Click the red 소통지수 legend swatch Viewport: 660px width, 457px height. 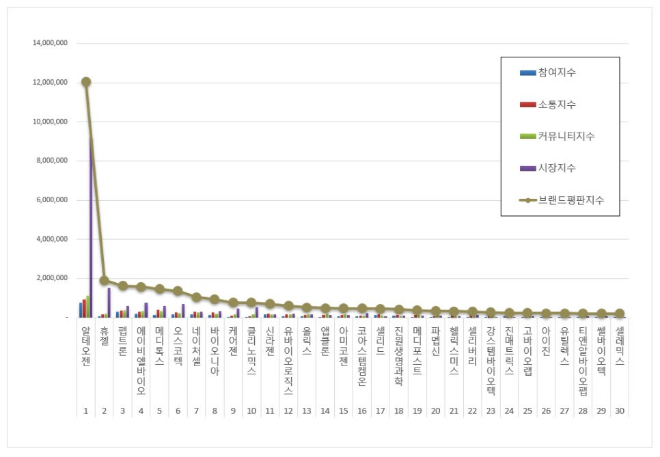click(x=527, y=105)
